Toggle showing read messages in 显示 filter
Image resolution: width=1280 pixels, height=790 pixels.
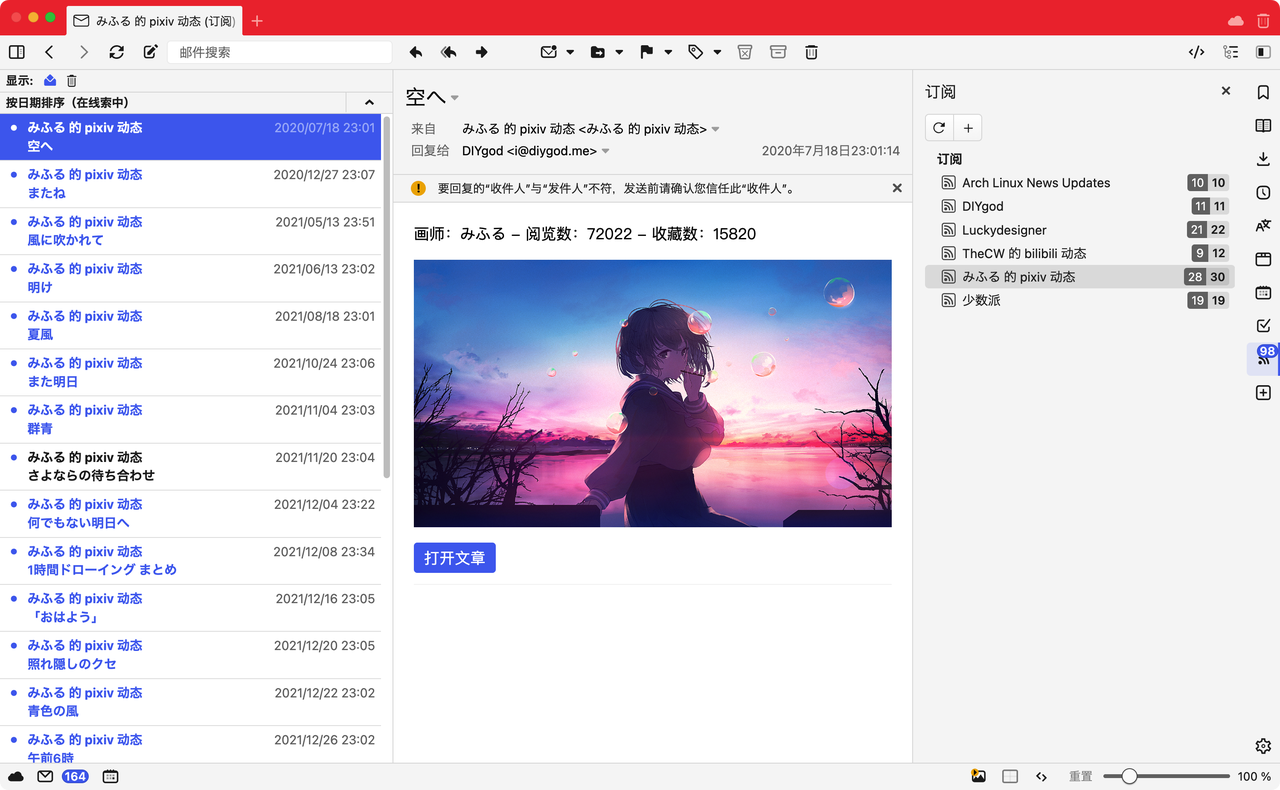click(50, 81)
